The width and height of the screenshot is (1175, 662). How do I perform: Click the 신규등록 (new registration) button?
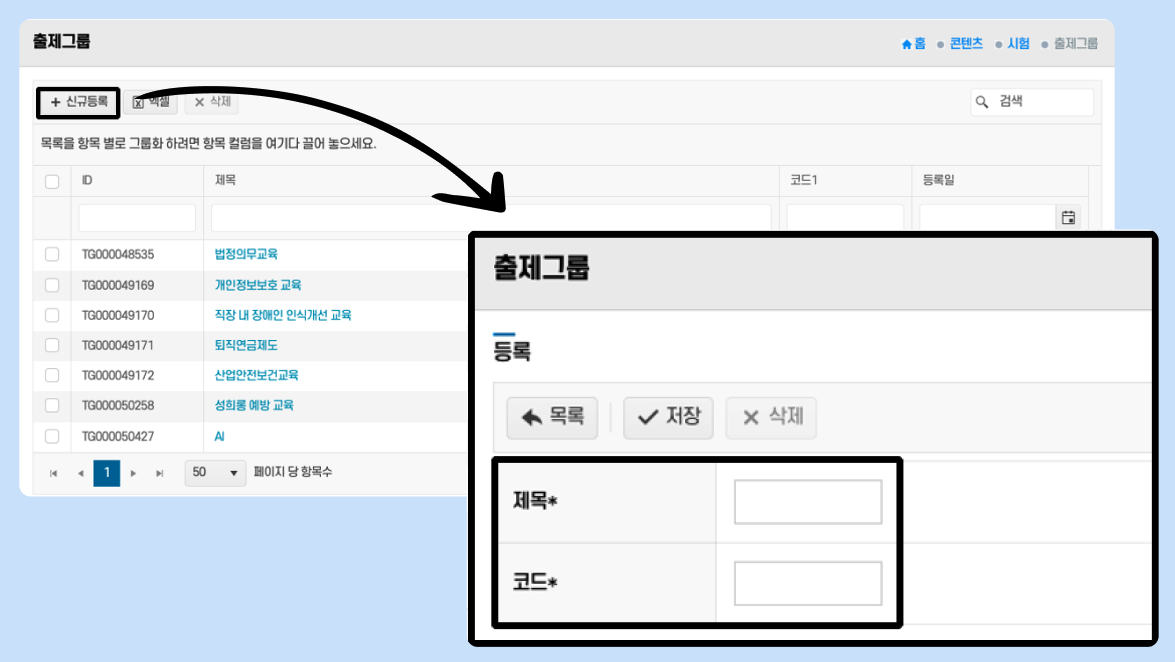[x=79, y=102]
